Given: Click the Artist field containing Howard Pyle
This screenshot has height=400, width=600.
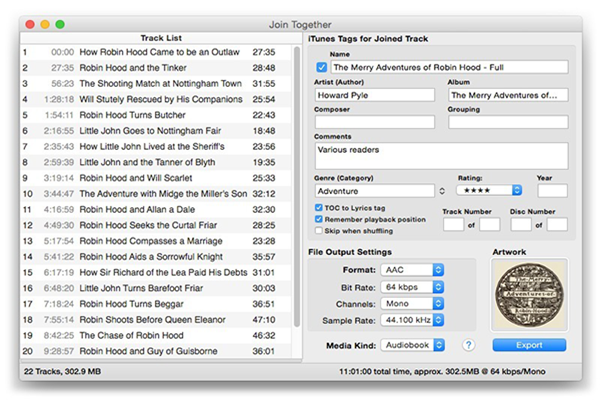Looking at the screenshot, I should point(374,95).
